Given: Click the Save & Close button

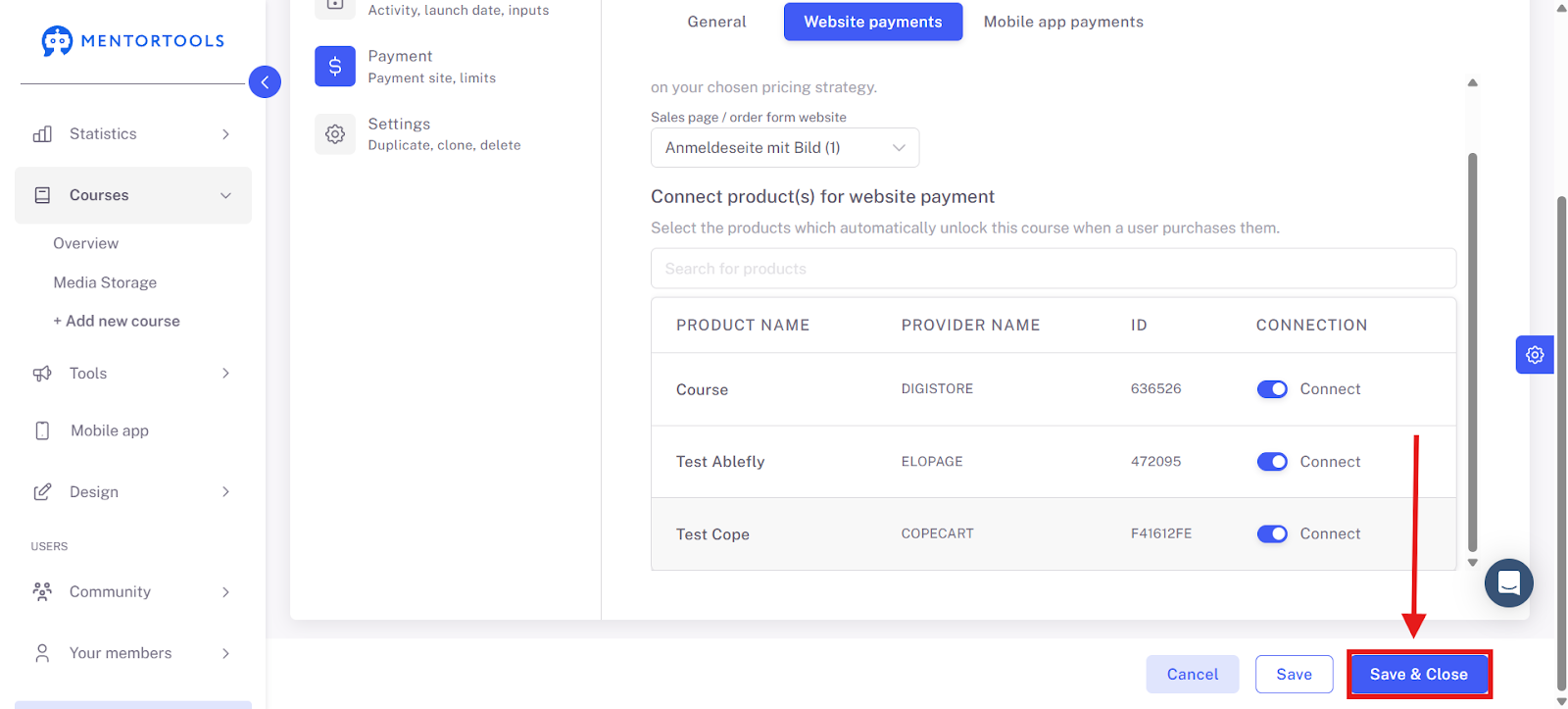Looking at the screenshot, I should tap(1419, 675).
